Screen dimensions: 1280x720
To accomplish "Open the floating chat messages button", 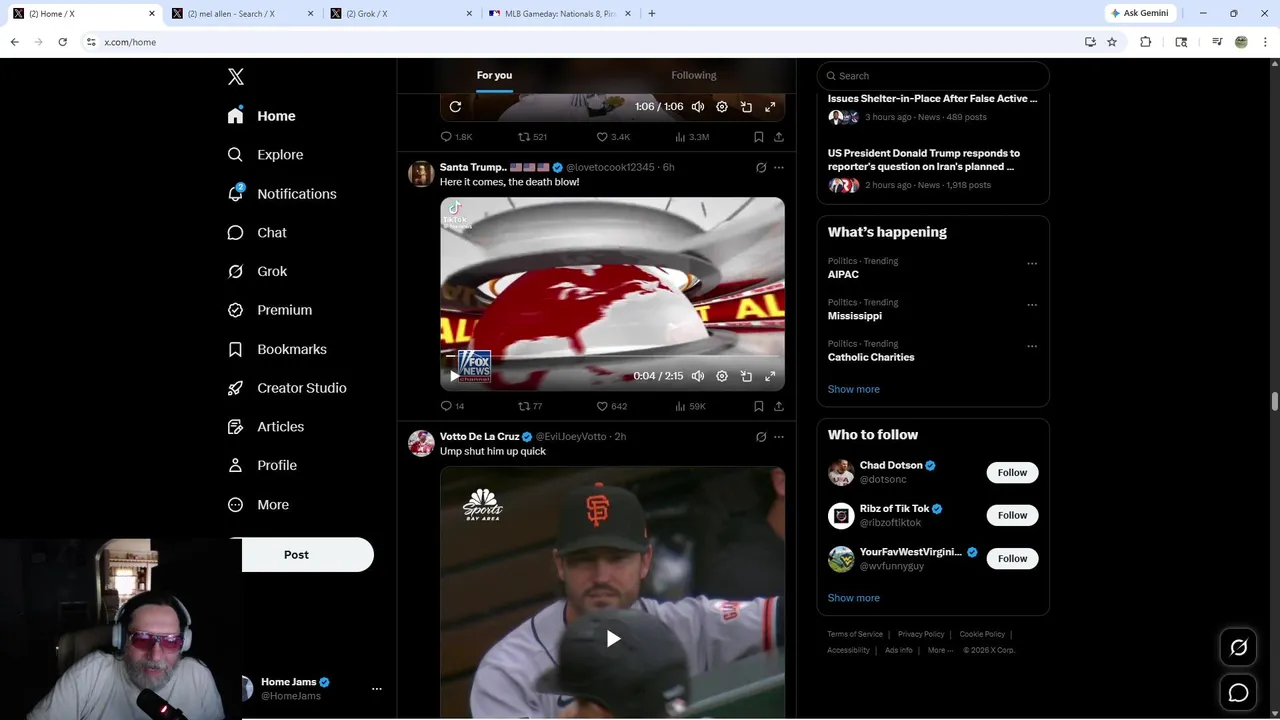I will (x=1239, y=693).
